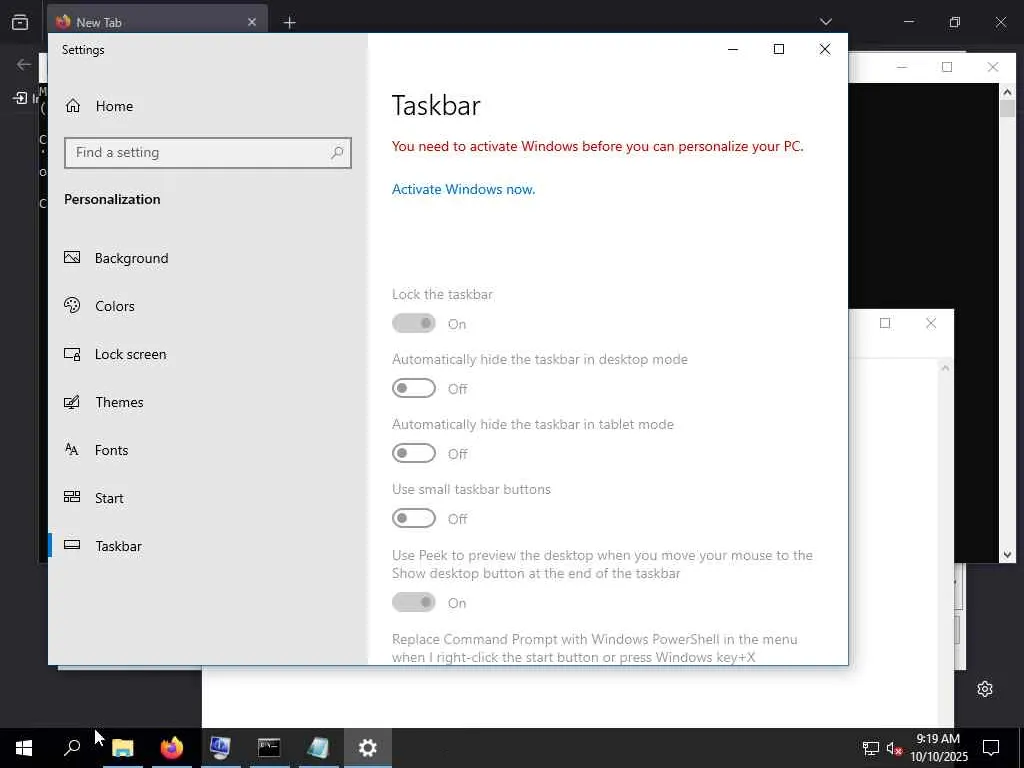Toggle Use small taskbar buttons switch
The height and width of the screenshot is (768, 1024).
pos(413,518)
